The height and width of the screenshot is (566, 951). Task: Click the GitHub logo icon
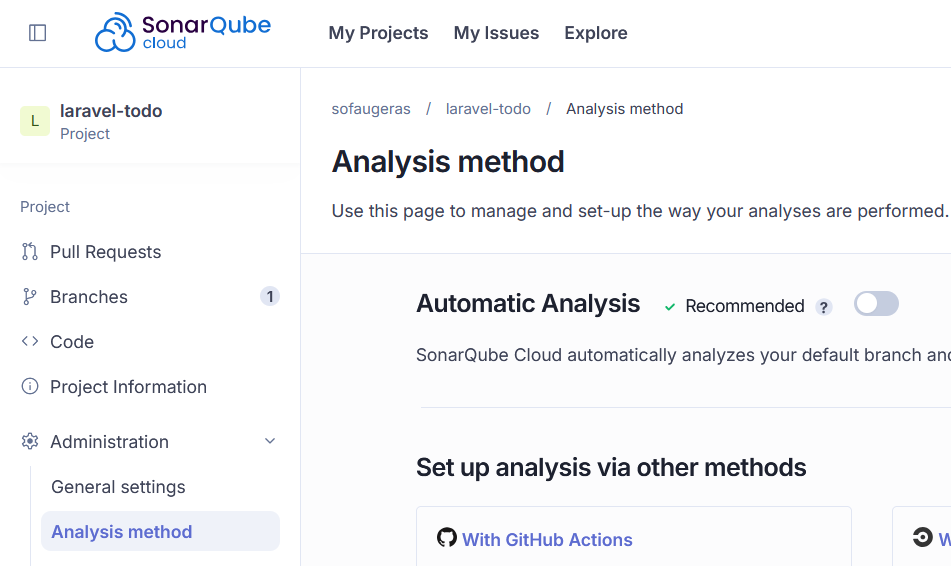pos(447,538)
